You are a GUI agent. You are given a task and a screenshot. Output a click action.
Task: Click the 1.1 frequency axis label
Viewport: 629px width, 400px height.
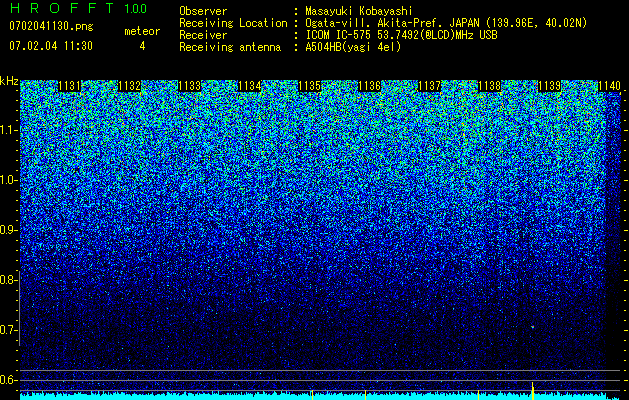point(9,130)
